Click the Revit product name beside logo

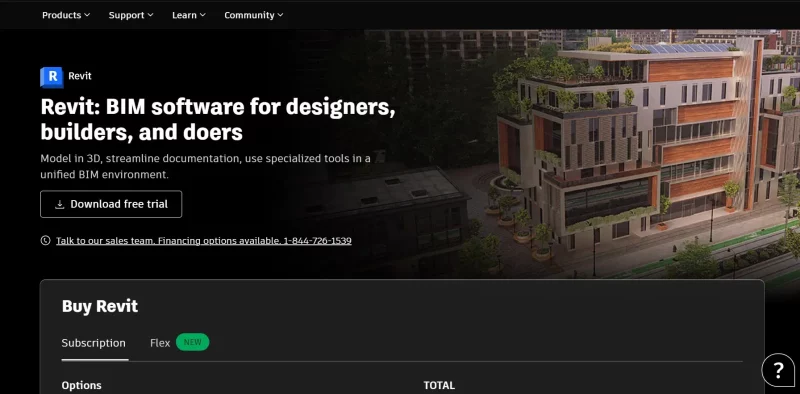pyautogui.click(x=80, y=77)
